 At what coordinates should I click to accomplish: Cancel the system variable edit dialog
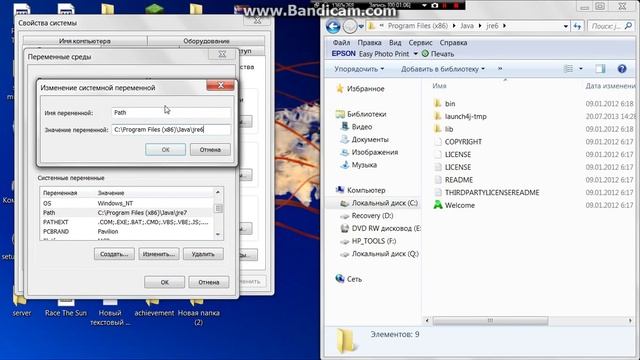210,149
